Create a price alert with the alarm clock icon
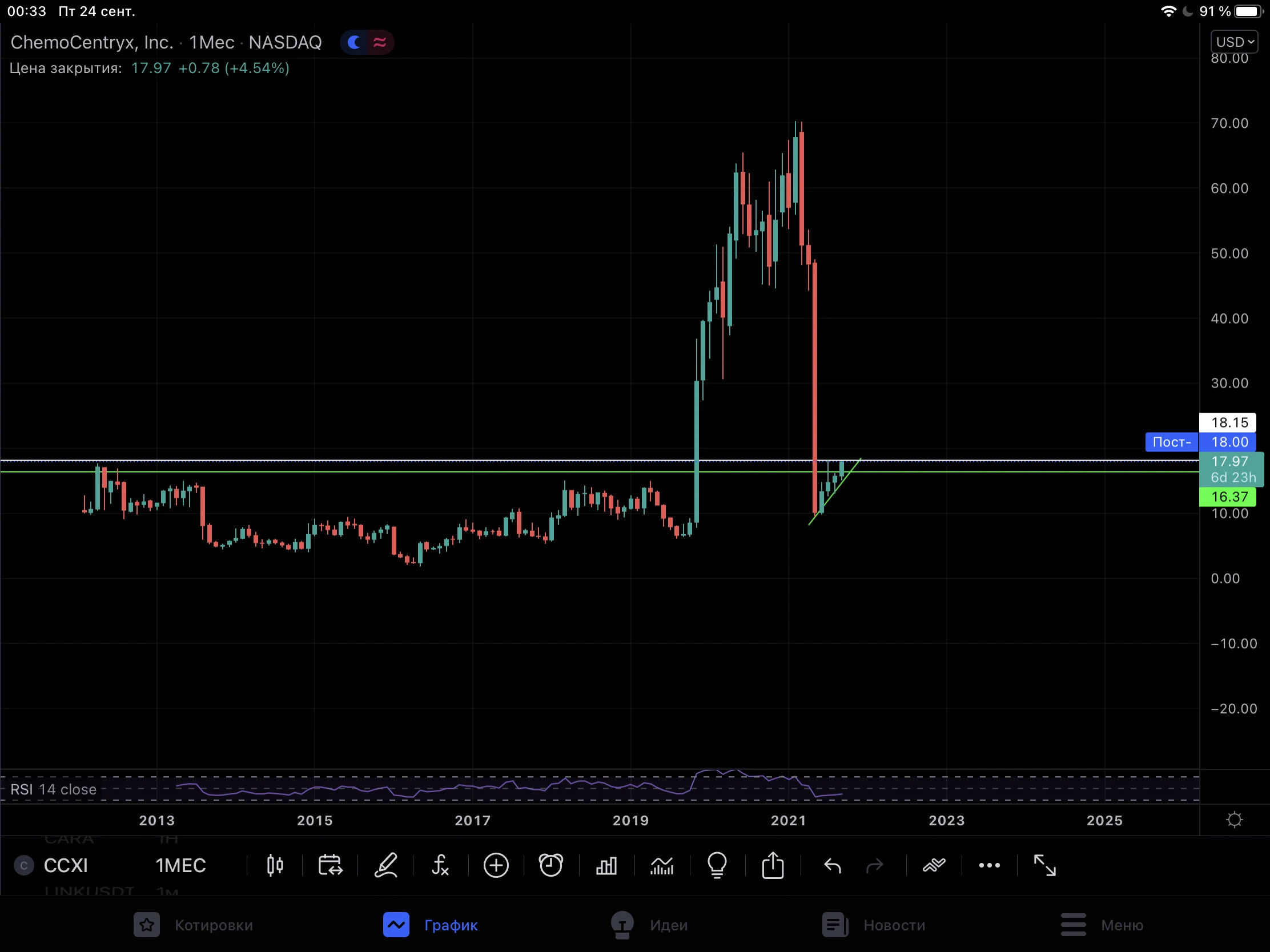Viewport: 1270px width, 952px height. pyautogui.click(x=551, y=865)
